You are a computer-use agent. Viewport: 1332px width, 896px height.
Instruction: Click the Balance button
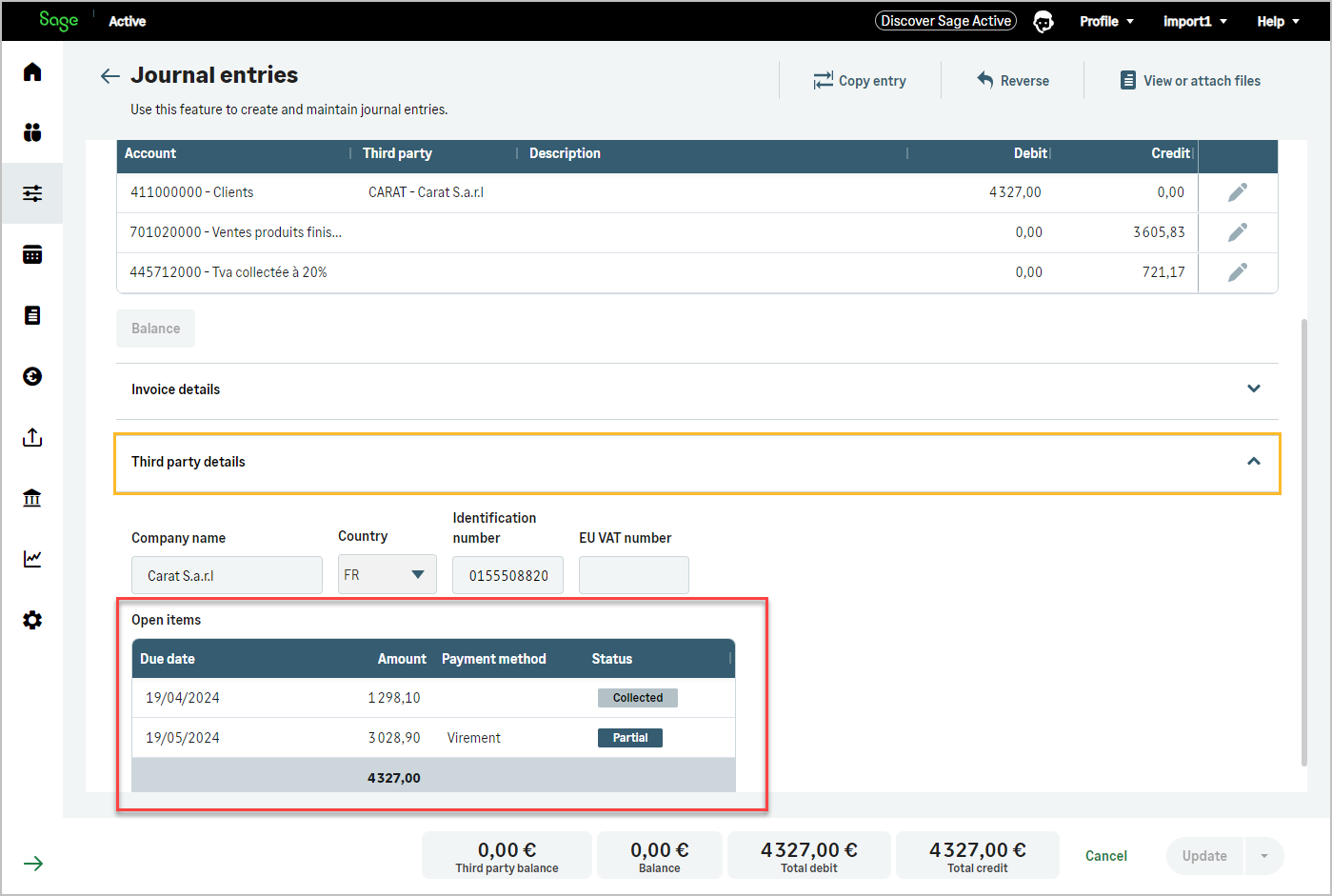click(155, 329)
